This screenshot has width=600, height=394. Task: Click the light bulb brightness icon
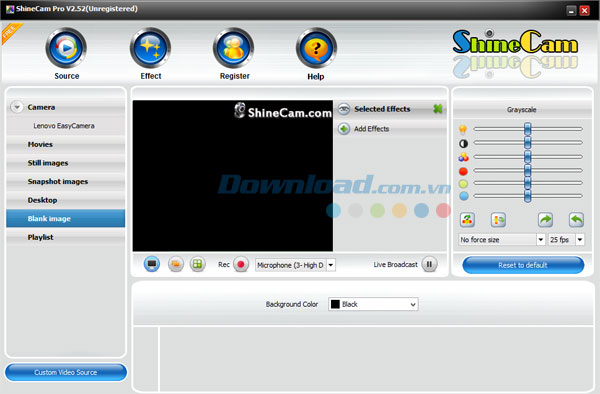point(463,129)
